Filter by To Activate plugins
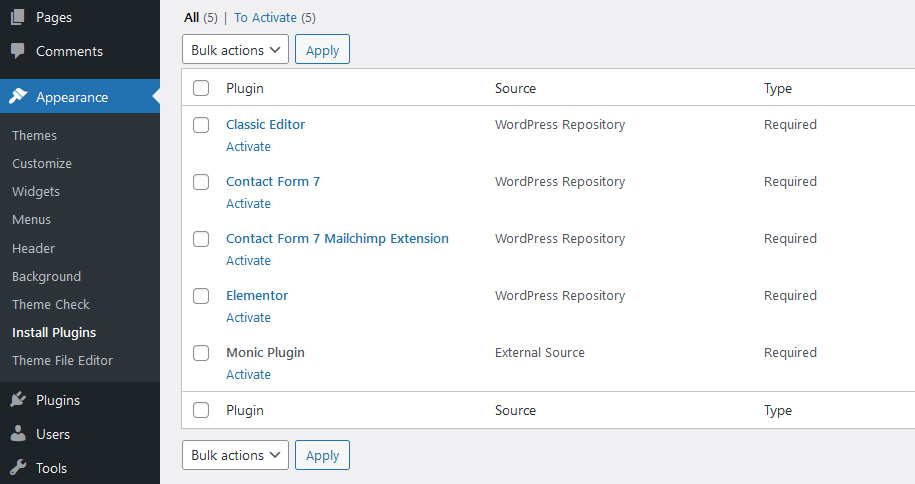915x484 pixels. (266, 18)
